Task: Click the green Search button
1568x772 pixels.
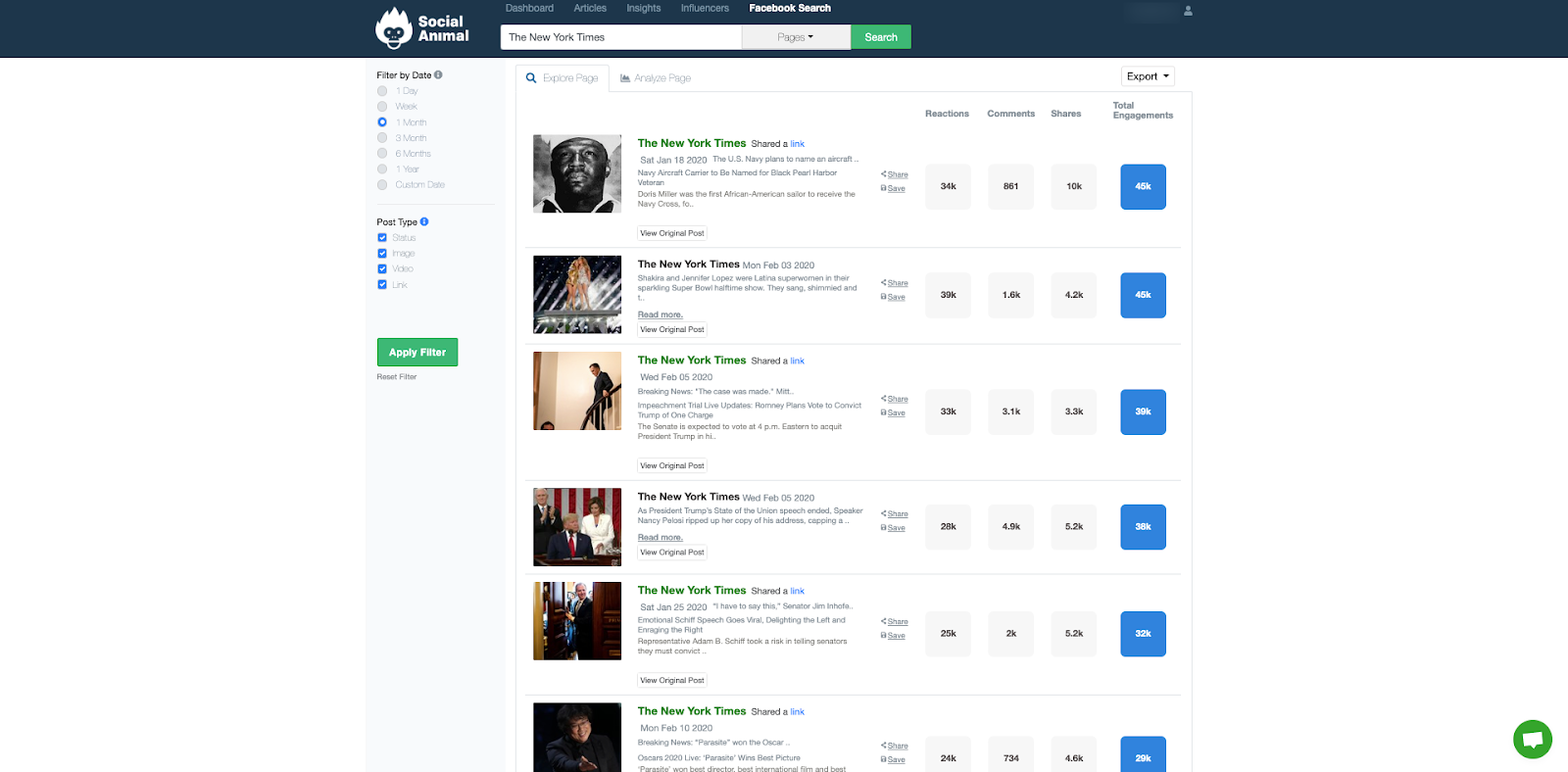Action: click(881, 37)
